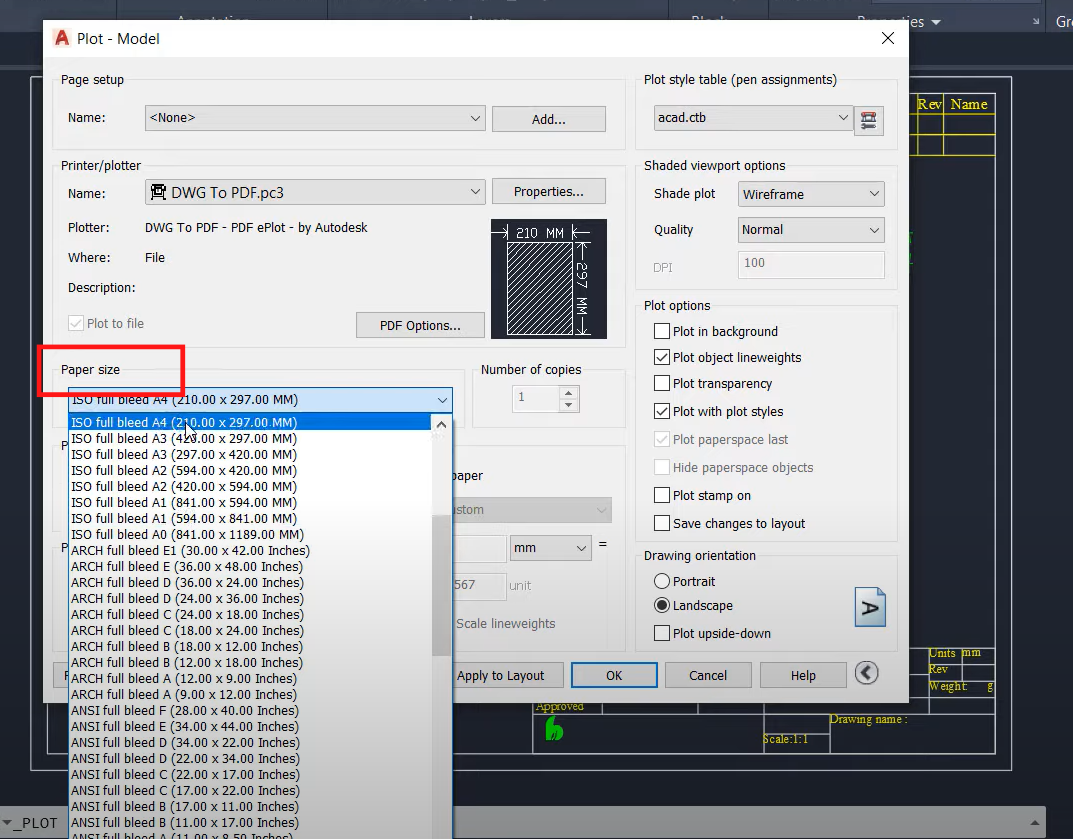Click the Help button
Viewport: 1073px width, 839px height.
803,675
